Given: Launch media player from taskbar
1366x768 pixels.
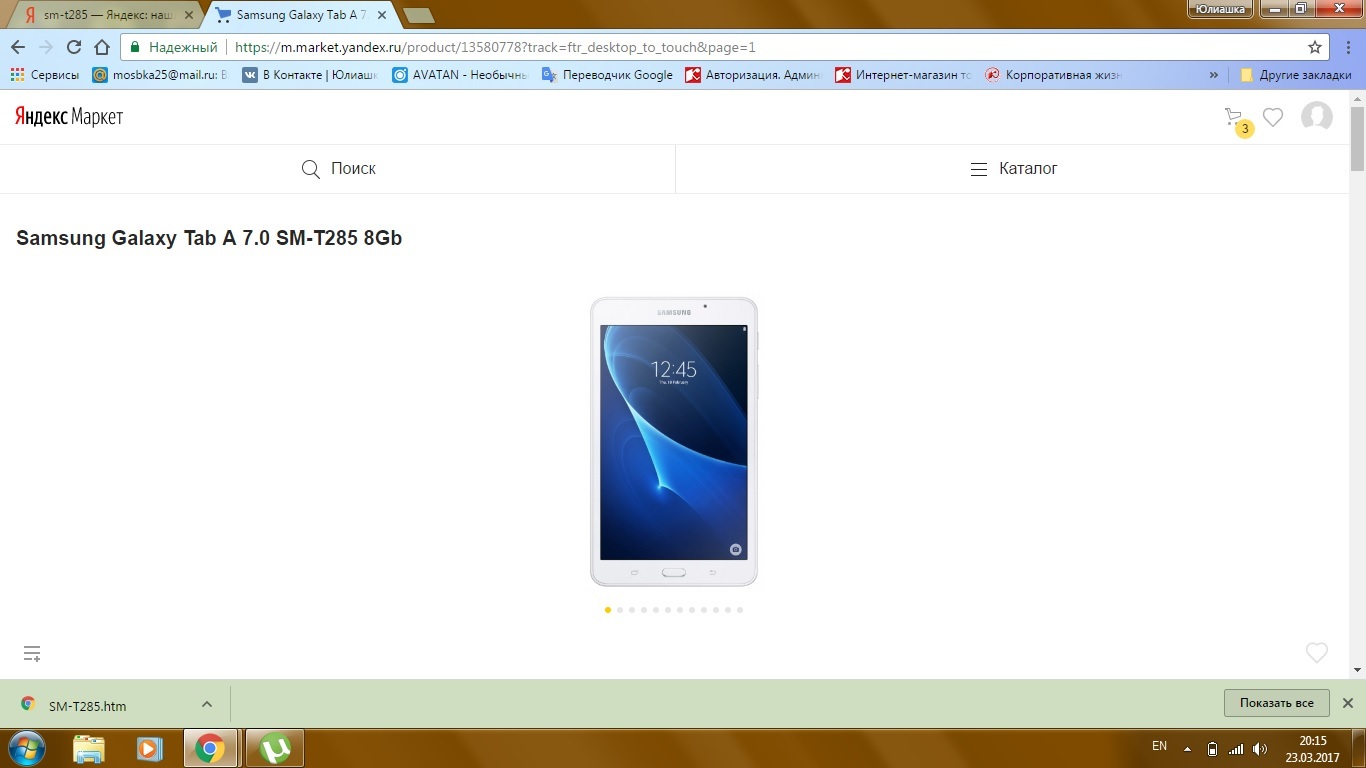Looking at the screenshot, I should point(149,748).
